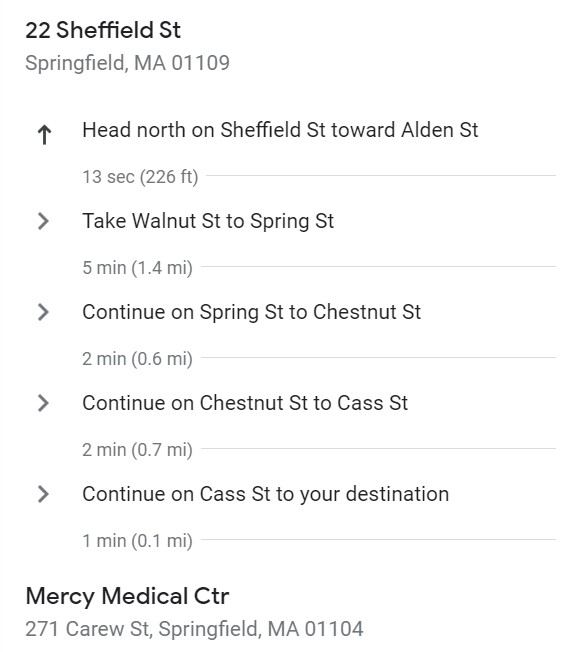Click the Springfield, MA 01109 origin address

click(x=127, y=63)
